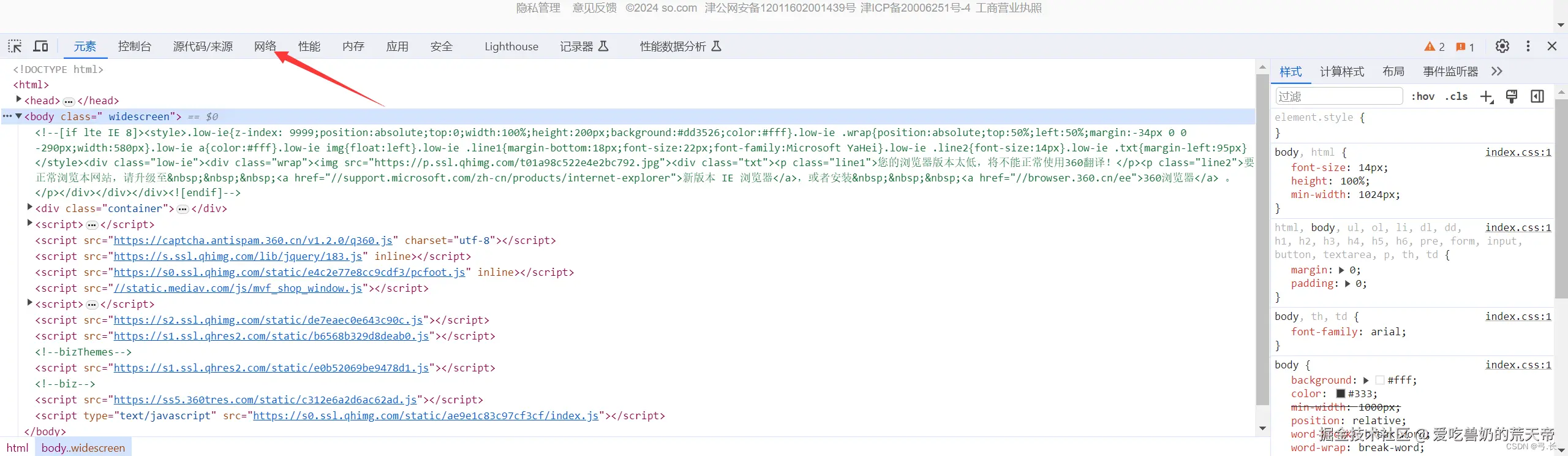Toggle .cls class editor
This screenshot has height=456, width=1568.
coord(1457,96)
